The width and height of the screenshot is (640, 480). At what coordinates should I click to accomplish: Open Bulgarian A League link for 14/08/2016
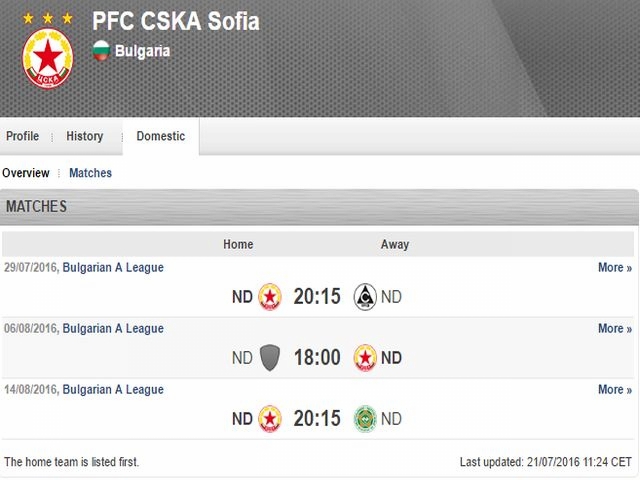[x=113, y=389]
